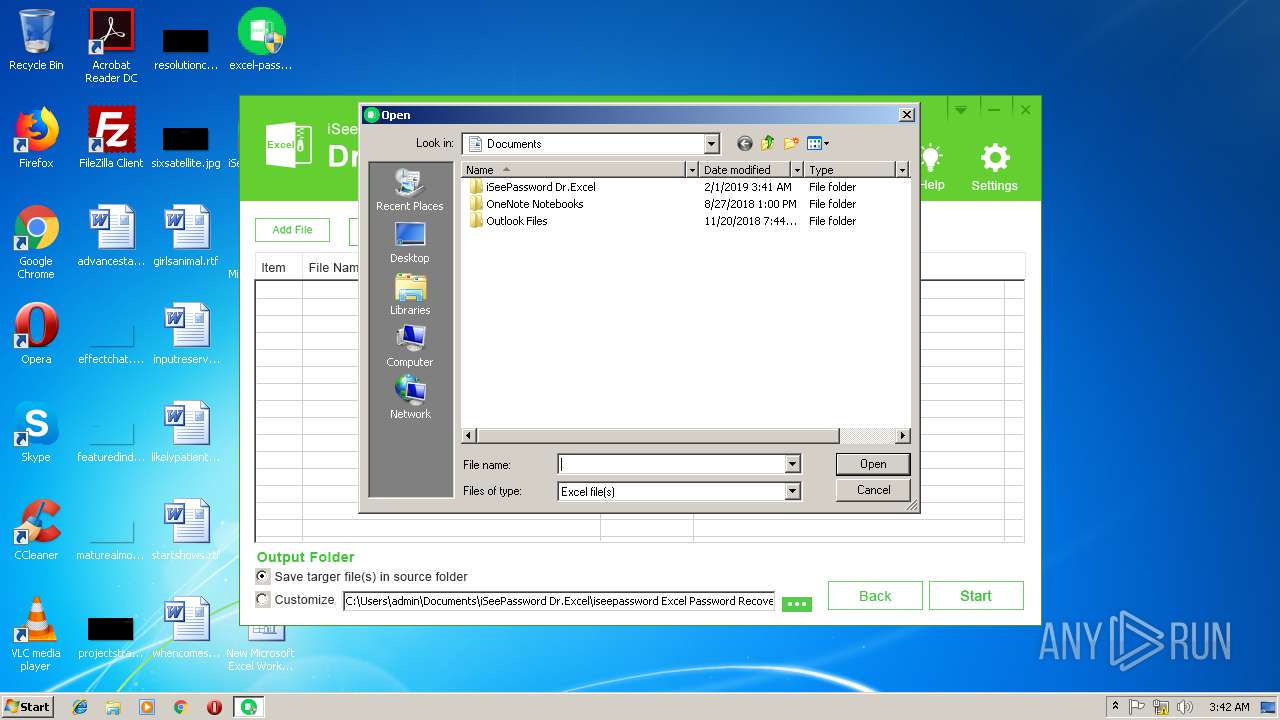This screenshot has width=1280, height=720.
Task: Open the Windows Start menu
Action: (27, 707)
